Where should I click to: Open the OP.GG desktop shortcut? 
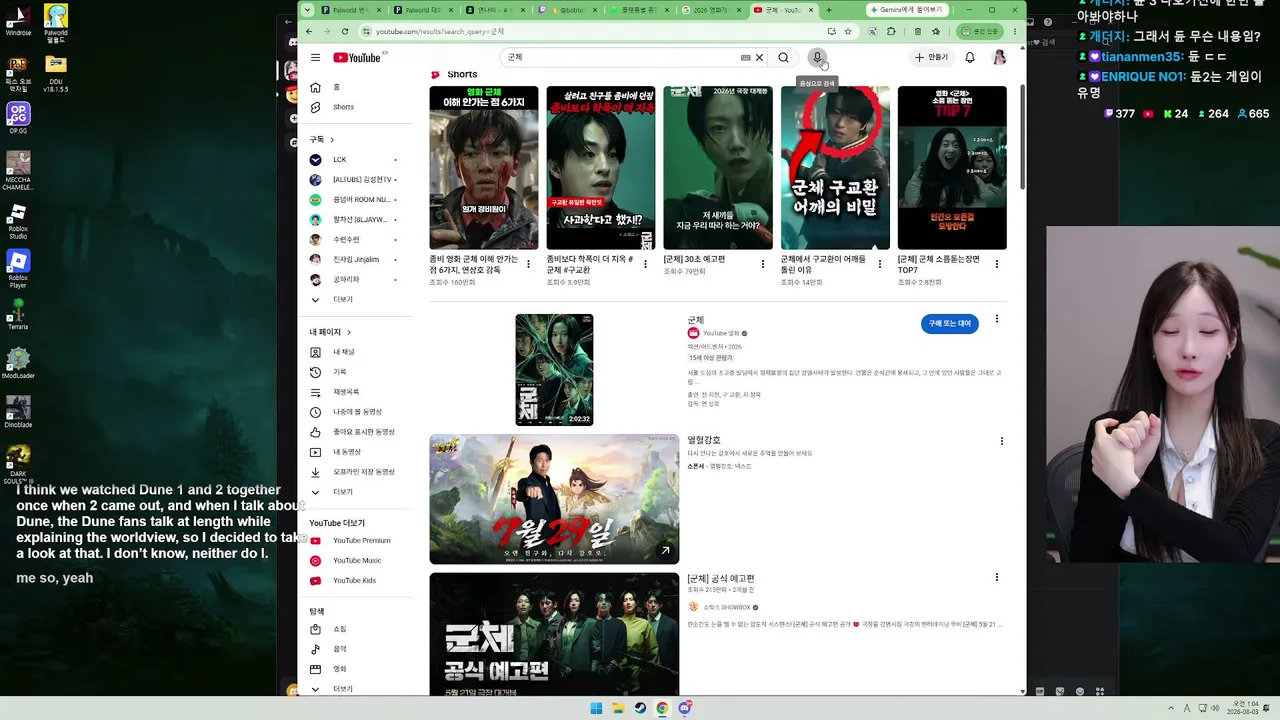(18, 118)
